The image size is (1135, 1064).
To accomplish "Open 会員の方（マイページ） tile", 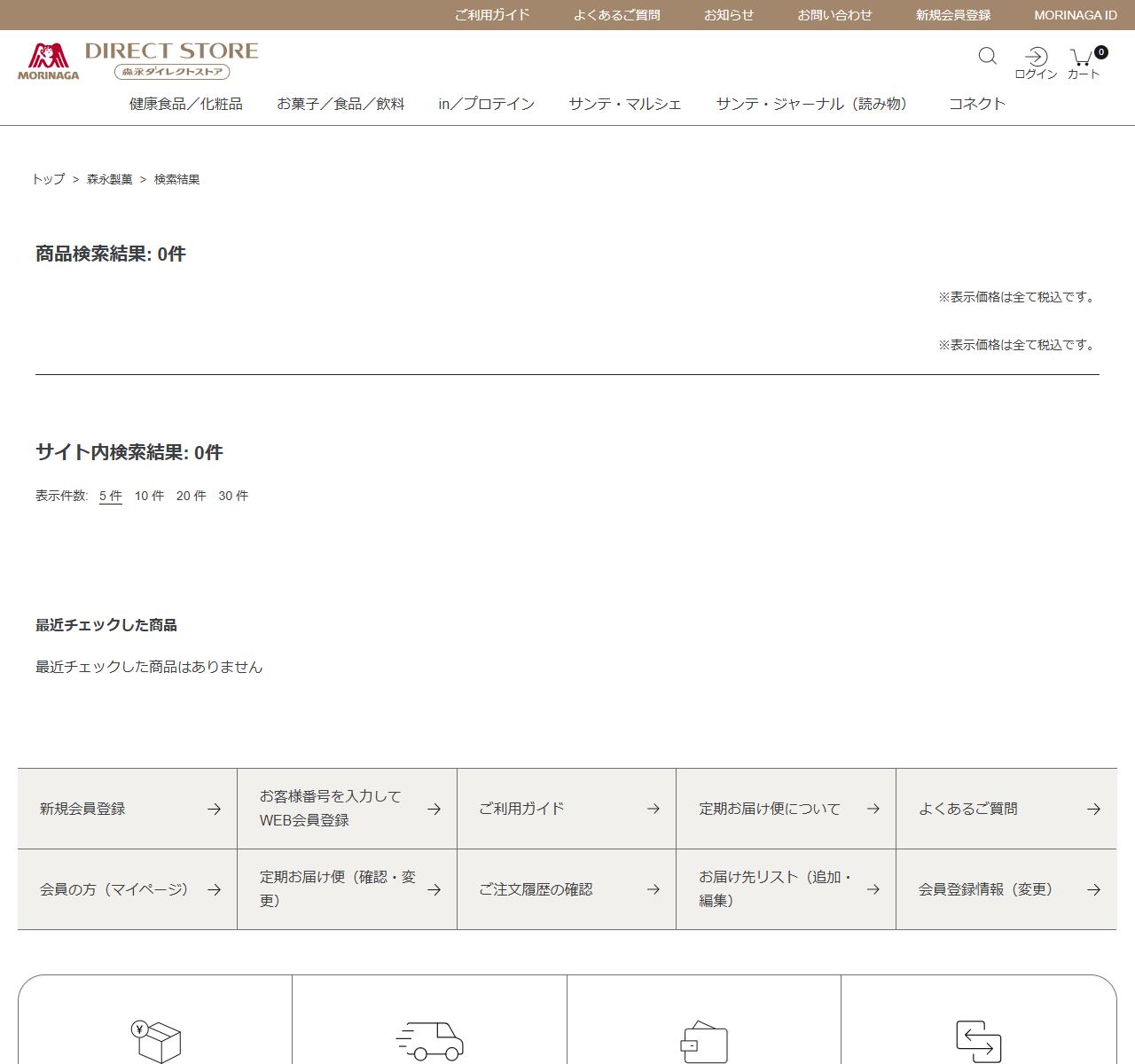I will click(128, 889).
